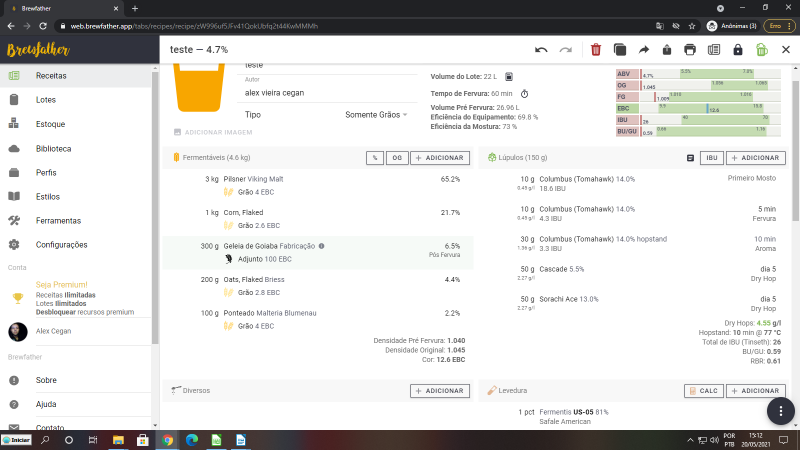
Task: Duplicate the recipe via copy icon
Action: [x=619, y=50]
